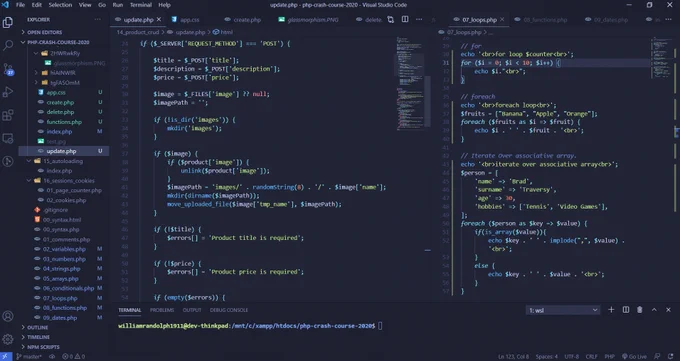Change PHP language mode in status bar

tap(609, 357)
